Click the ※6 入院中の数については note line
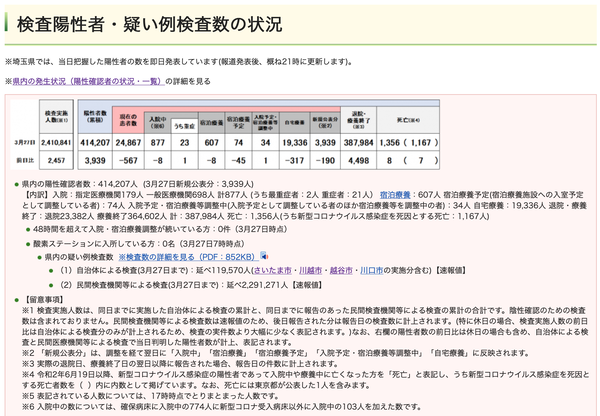 (x=222, y=406)
